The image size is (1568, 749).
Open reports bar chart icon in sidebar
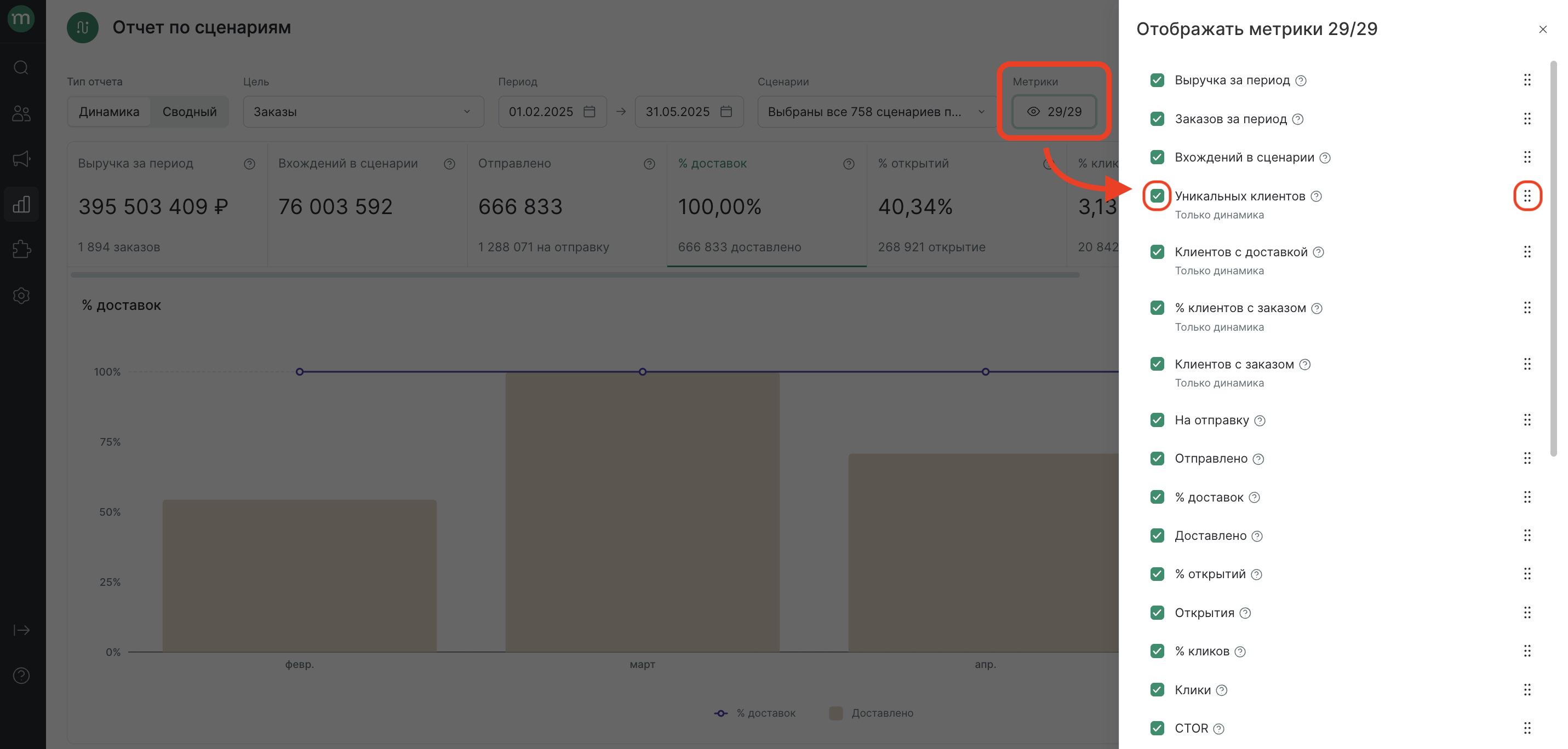coord(21,204)
